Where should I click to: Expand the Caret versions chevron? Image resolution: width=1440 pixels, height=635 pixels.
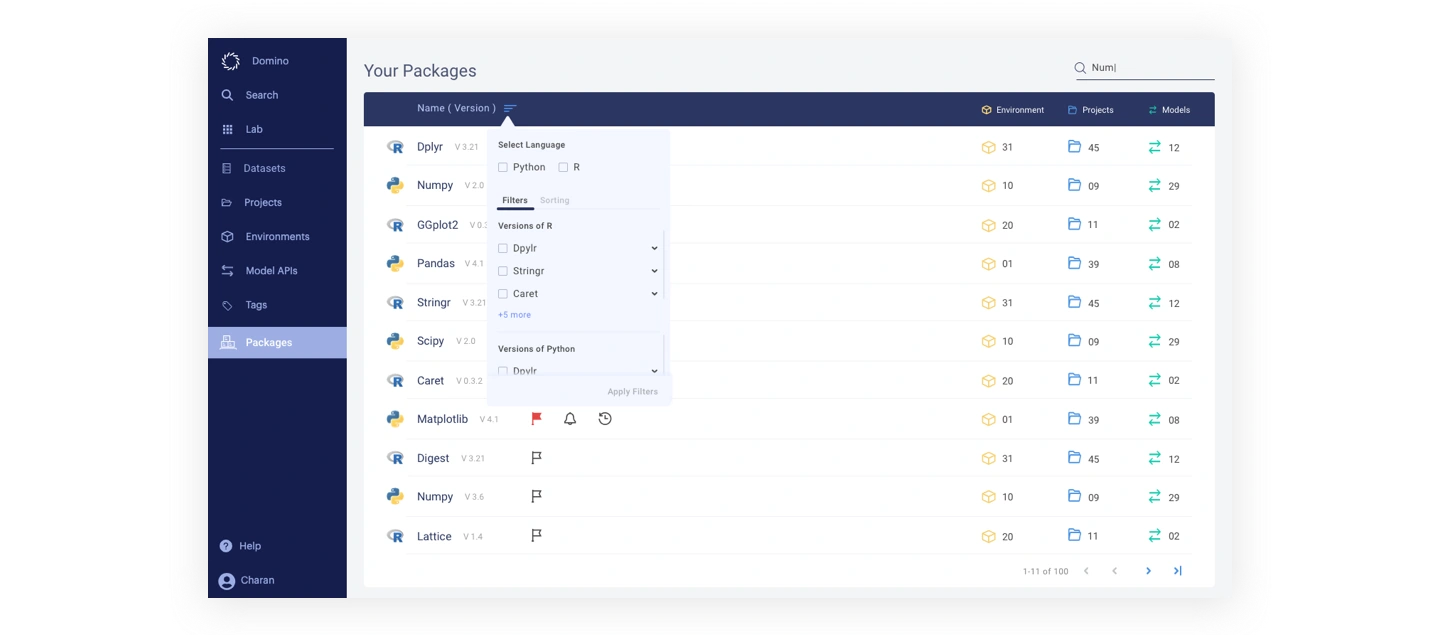coord(654,294)
